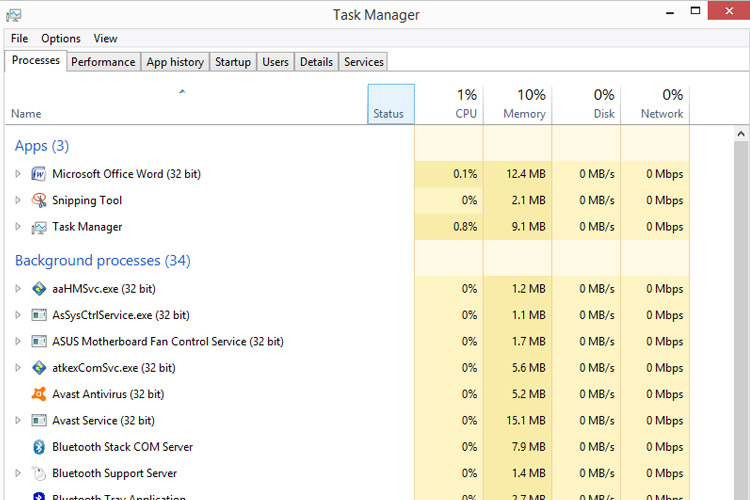This screenshot has height=500, width=750.
Task: Close the Task Manager window
Action: tap(728, 11)
